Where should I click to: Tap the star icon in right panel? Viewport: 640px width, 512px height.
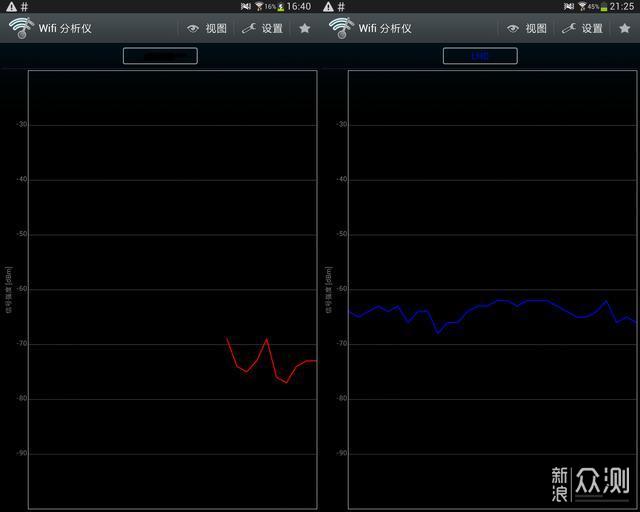click(x=625, y=28)
